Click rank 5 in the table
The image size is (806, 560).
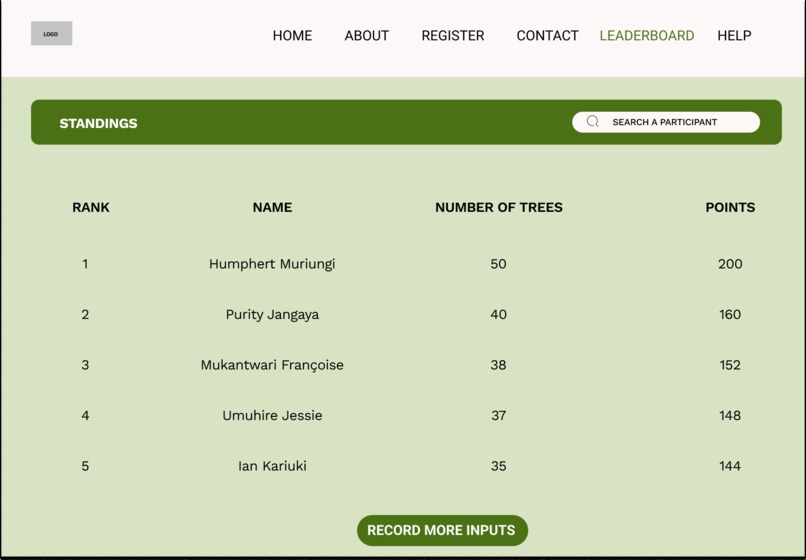[85, 466]
